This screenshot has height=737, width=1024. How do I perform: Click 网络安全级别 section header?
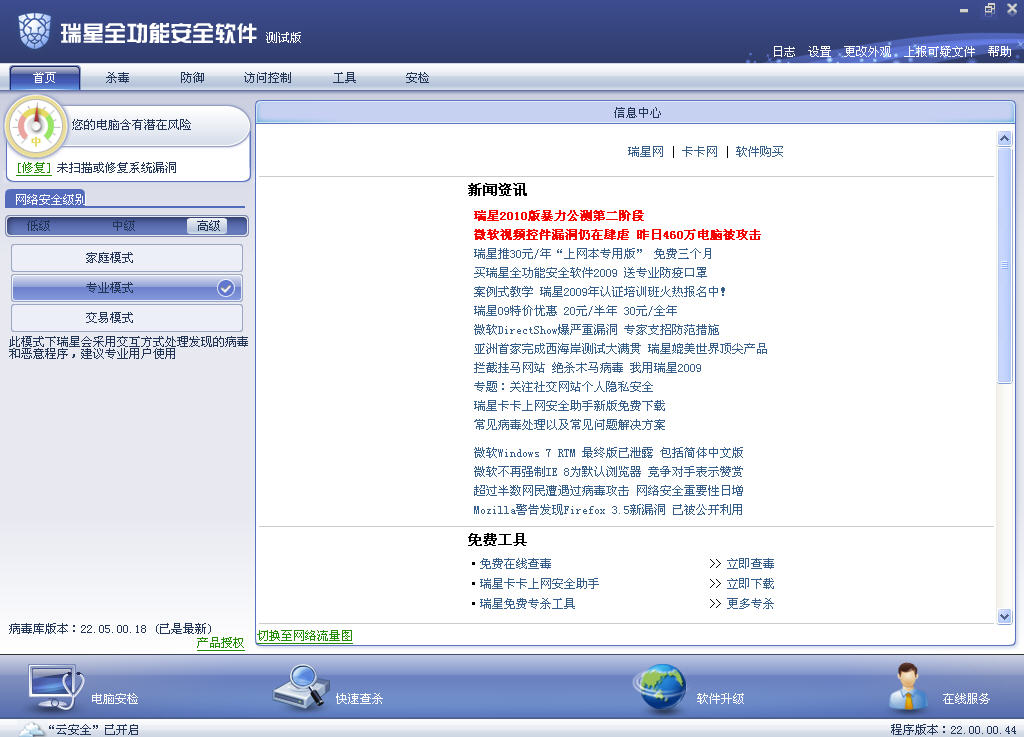[x=50, y=199]
